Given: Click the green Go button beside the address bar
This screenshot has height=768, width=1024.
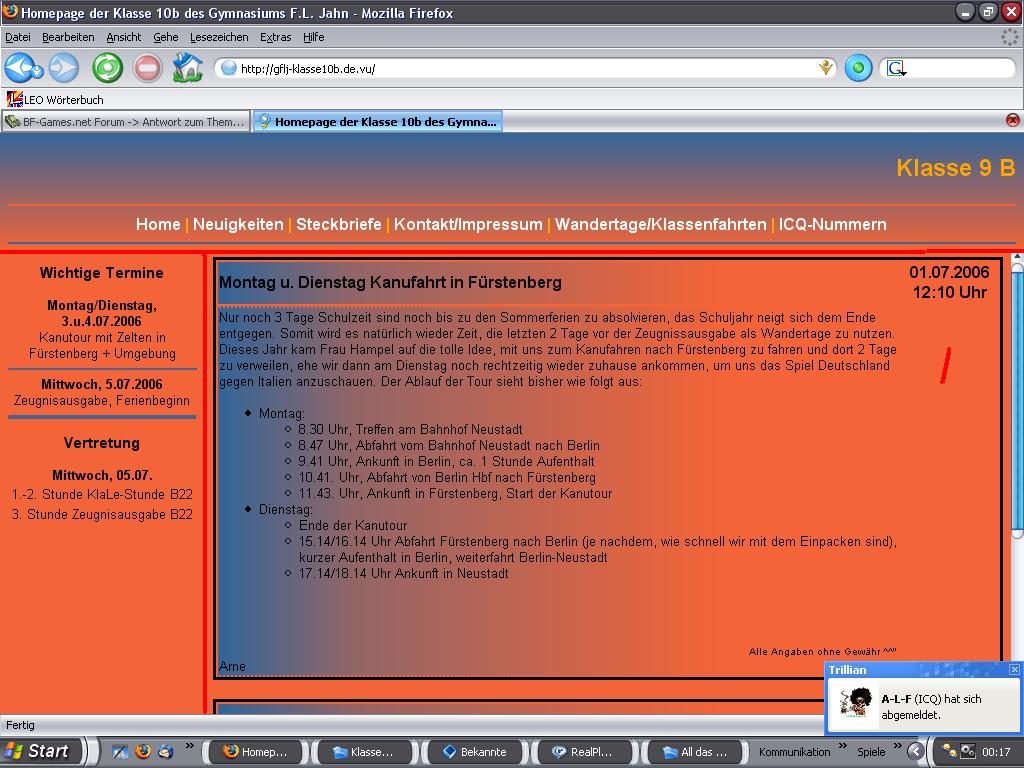Looking at the screenshot, I should (x=858, y=68).
